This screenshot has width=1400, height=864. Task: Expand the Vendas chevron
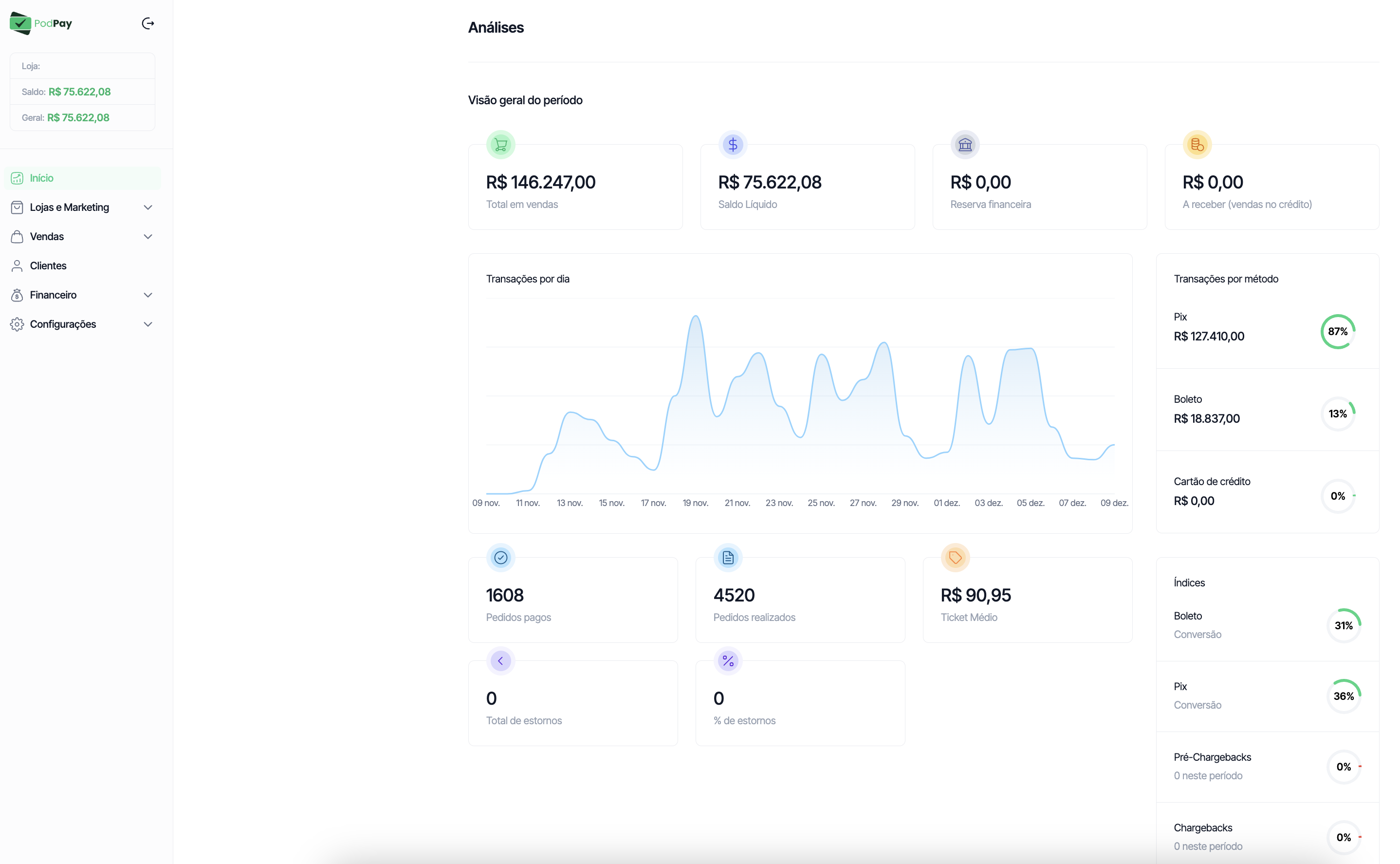(x=148, y=236)
